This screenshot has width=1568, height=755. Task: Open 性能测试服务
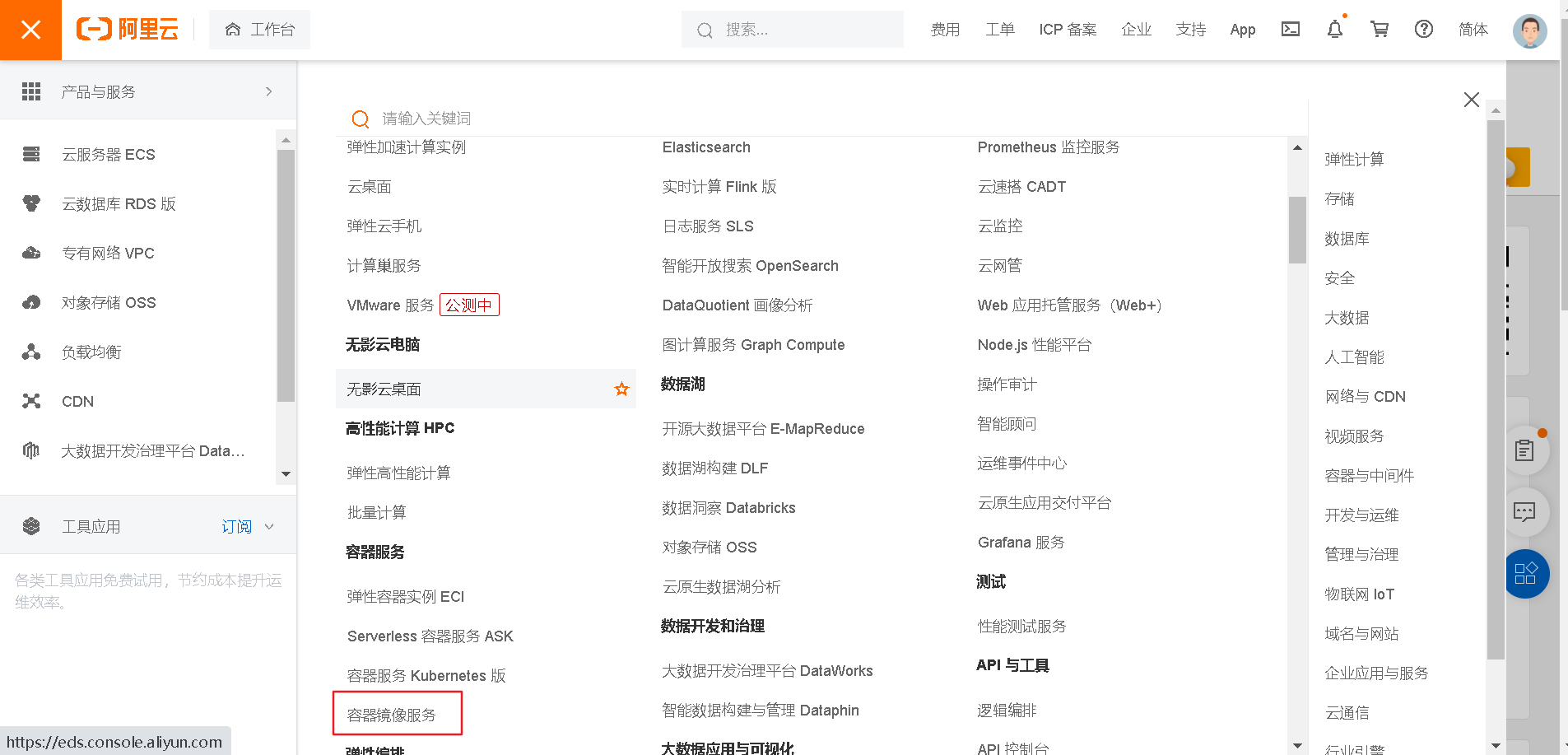(x=1021, y=626)
